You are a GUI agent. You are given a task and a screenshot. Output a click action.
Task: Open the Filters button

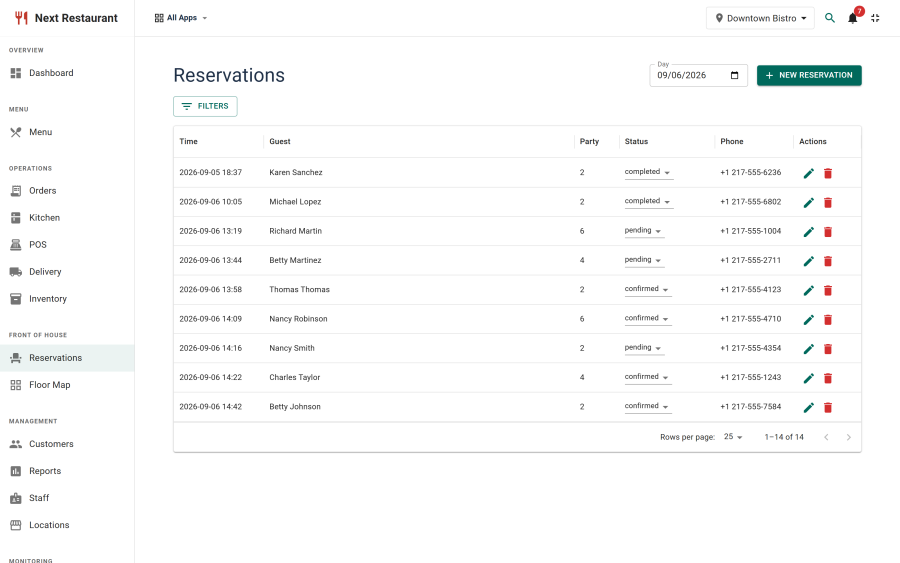(x=205, y=106)
